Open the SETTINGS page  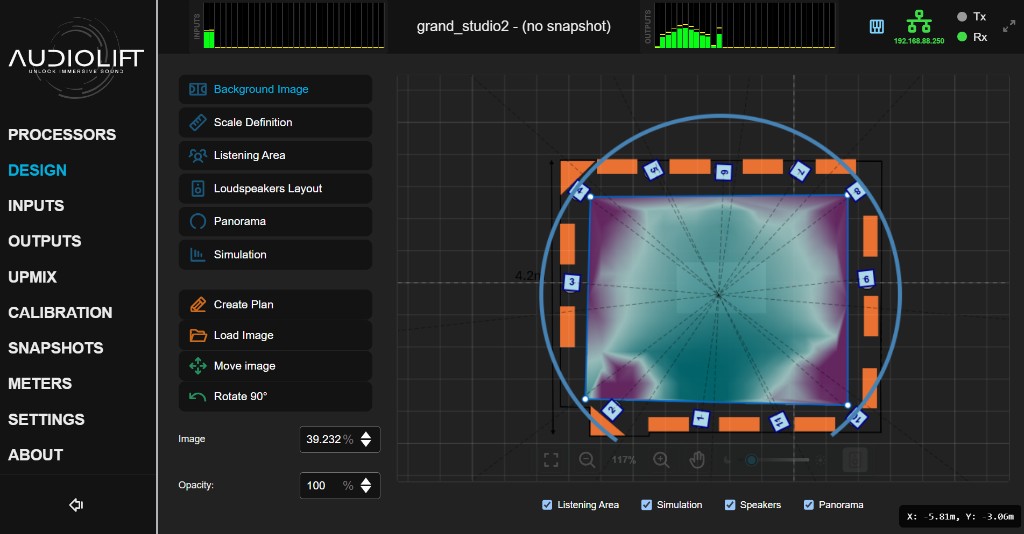46,419
